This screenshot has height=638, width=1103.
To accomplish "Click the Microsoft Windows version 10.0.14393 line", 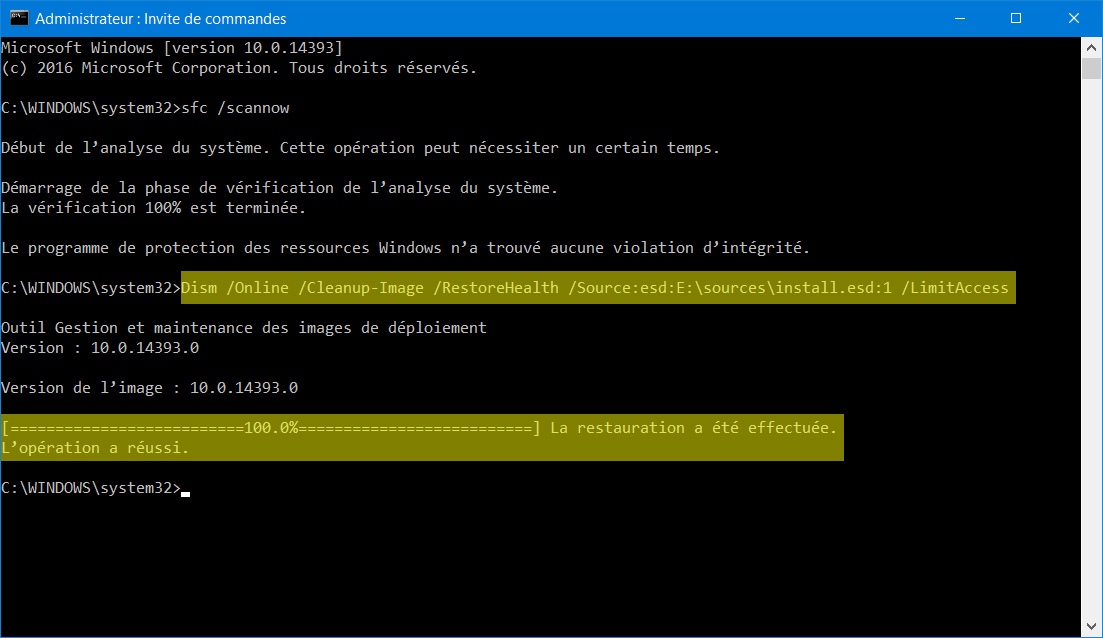I will click(172, 48).
